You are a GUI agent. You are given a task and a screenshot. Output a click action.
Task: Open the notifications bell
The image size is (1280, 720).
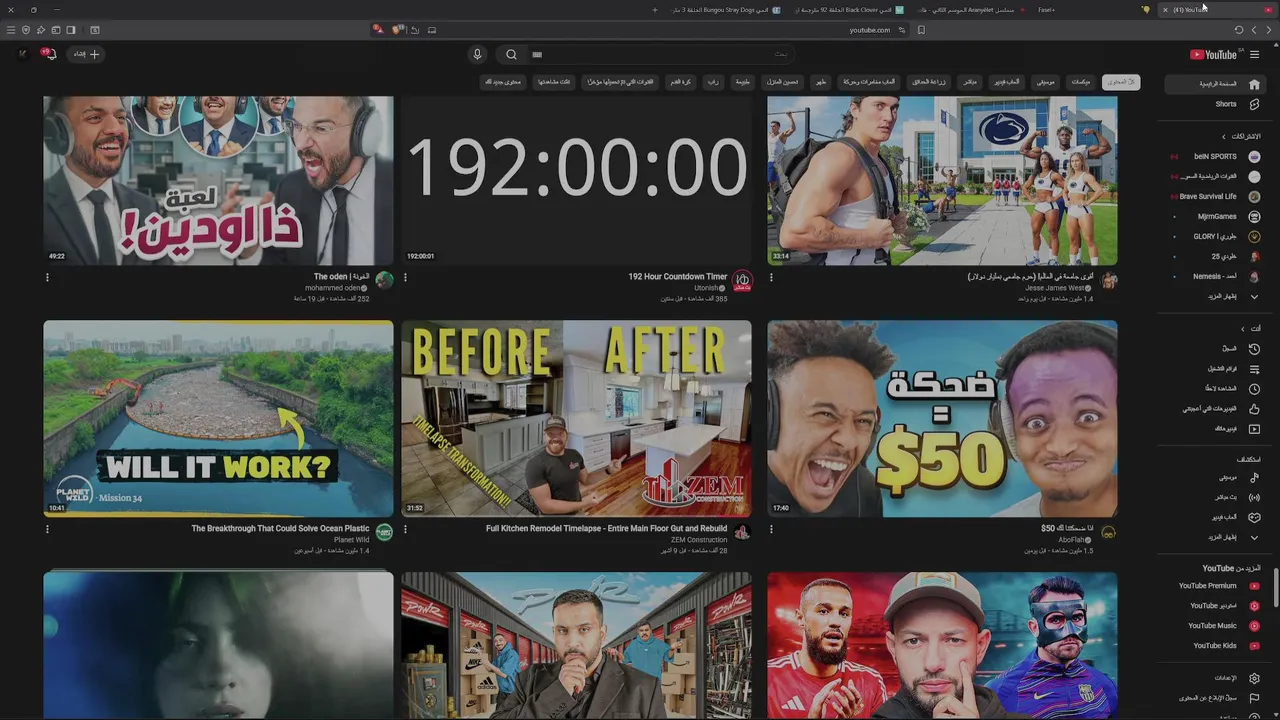[50, 55]
